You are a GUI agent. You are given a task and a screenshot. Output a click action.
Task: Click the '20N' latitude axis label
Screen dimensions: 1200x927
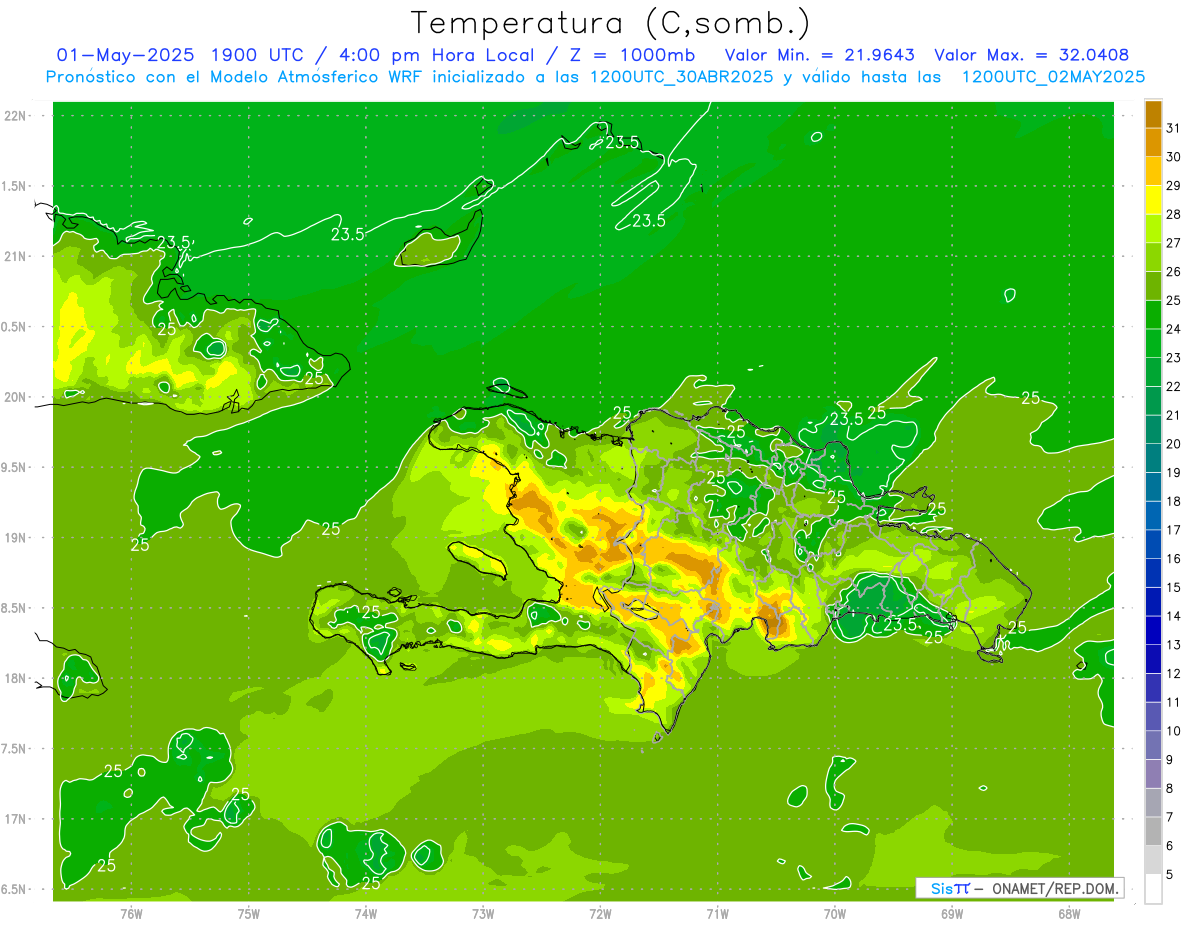click(x=16, y=397)
